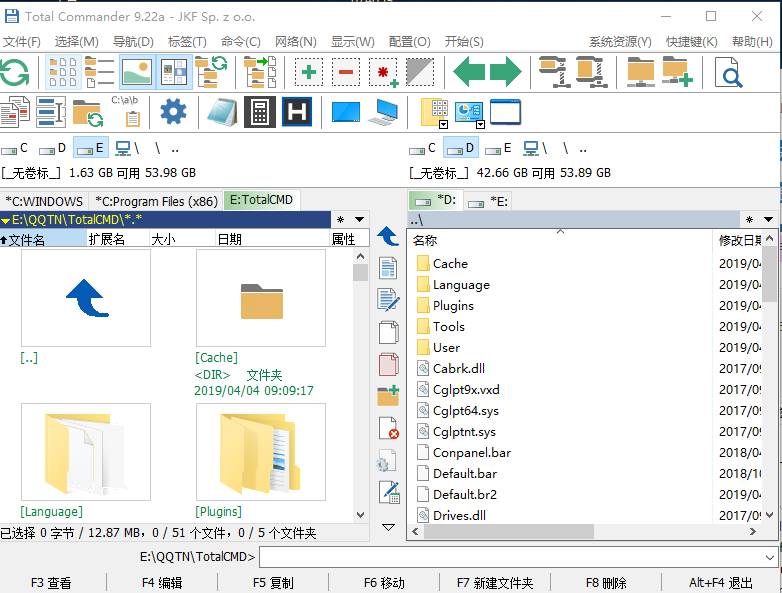
Task: Click the black H icon
Action: point(297,112)
